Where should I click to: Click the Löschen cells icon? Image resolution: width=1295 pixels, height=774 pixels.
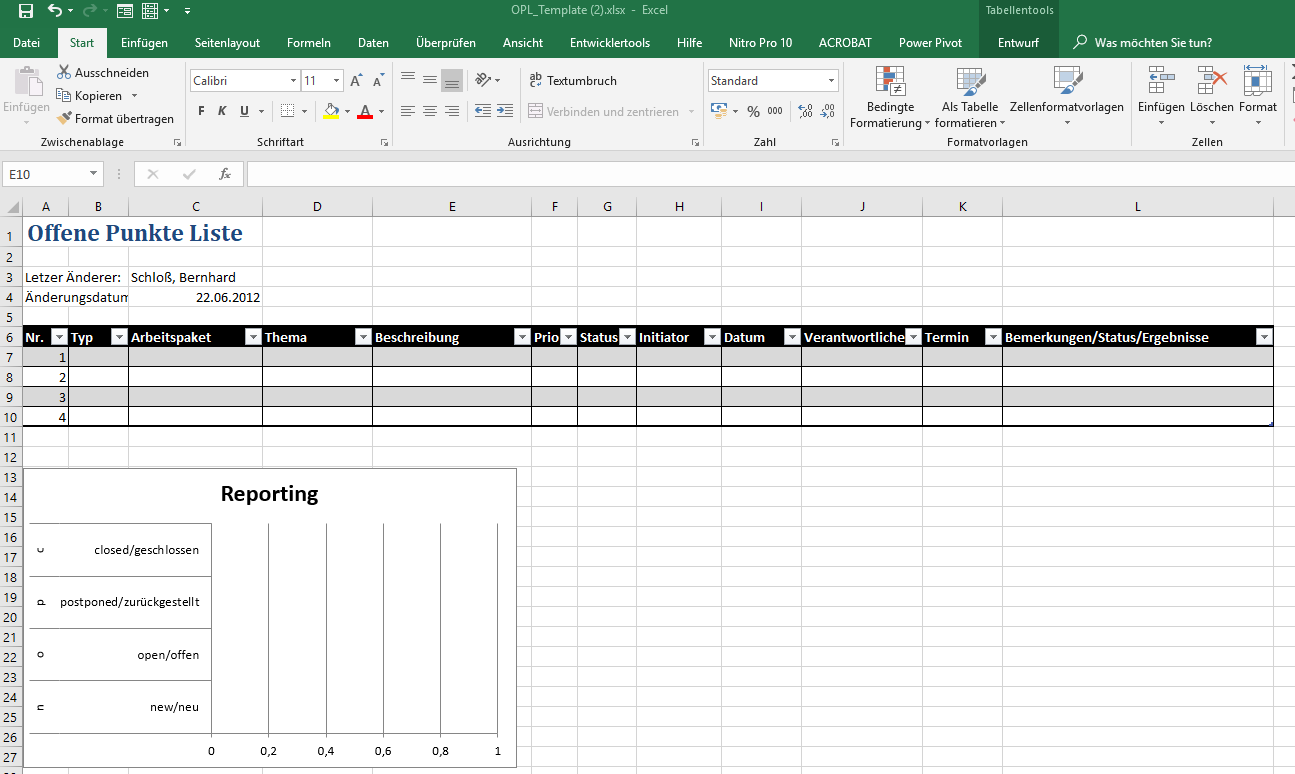click(x=1211, y=81)
